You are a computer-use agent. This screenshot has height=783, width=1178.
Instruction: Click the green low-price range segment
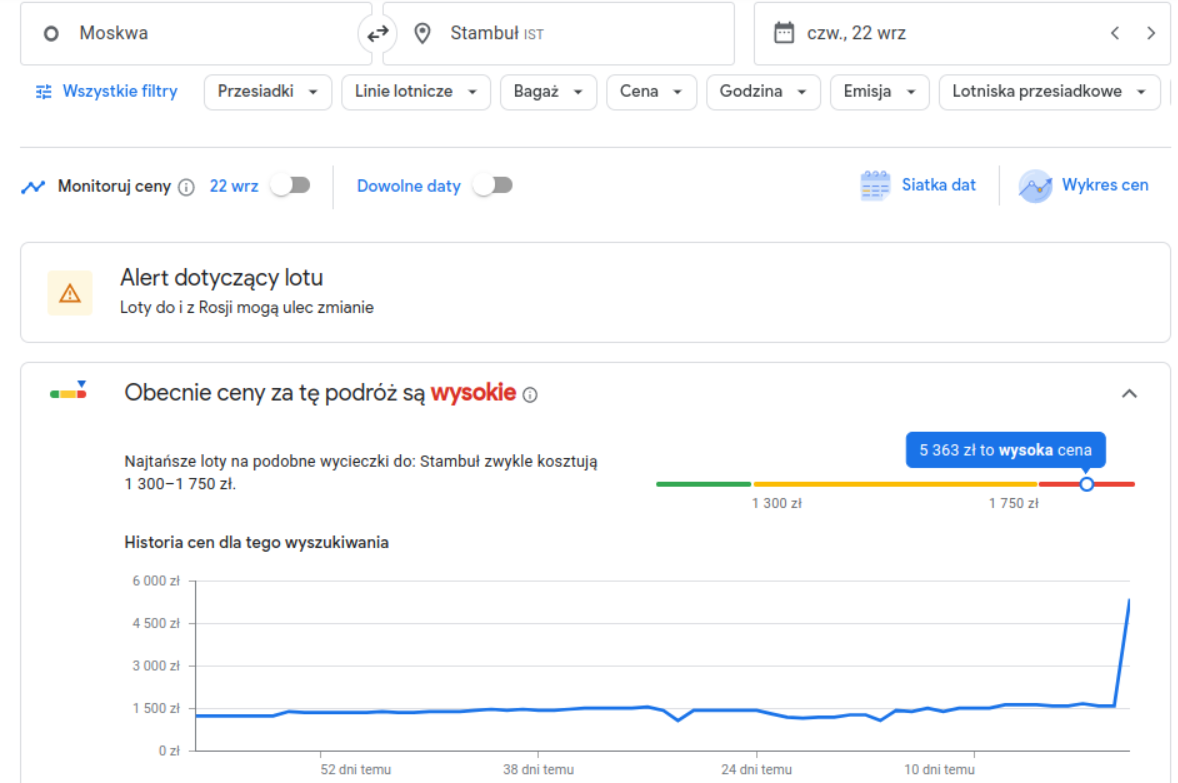[x=703, y=484]
